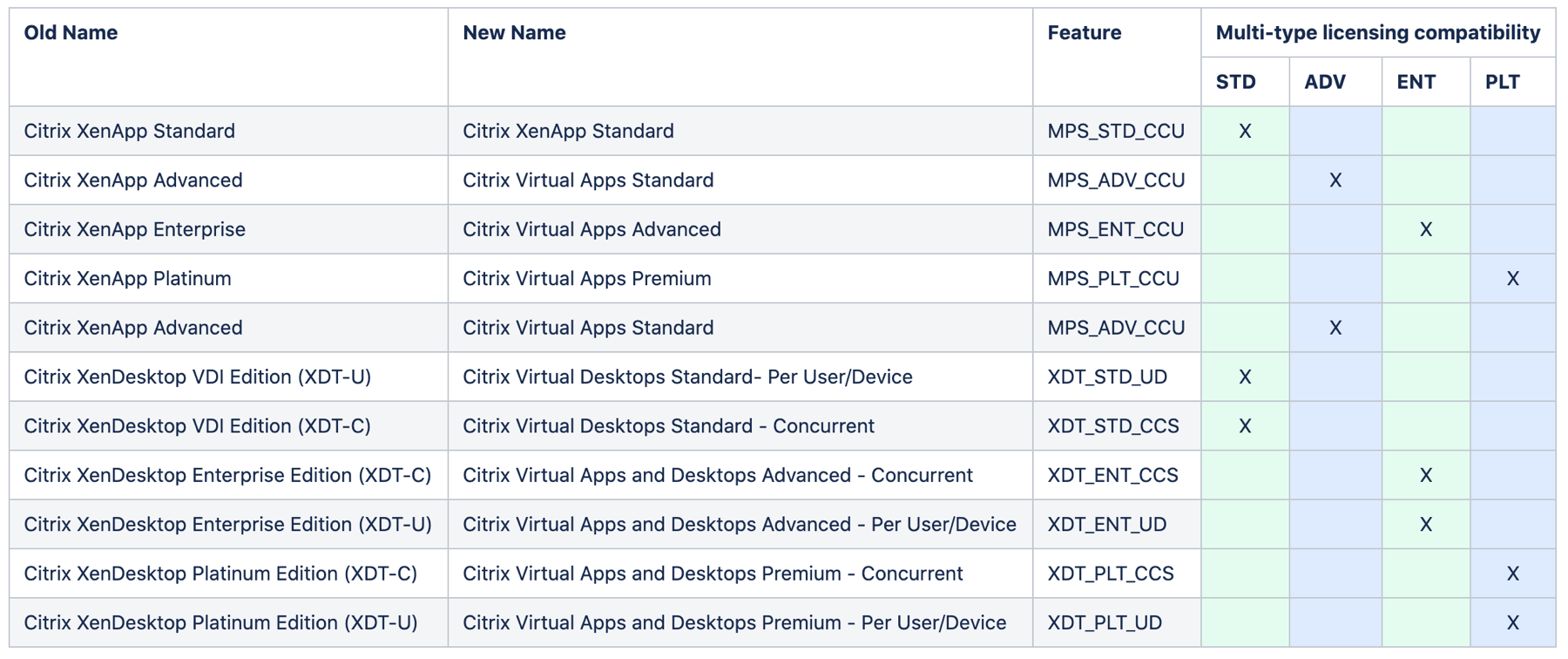Select the ADV sub-column header

pyautogui.click(x=1335, y=82)
